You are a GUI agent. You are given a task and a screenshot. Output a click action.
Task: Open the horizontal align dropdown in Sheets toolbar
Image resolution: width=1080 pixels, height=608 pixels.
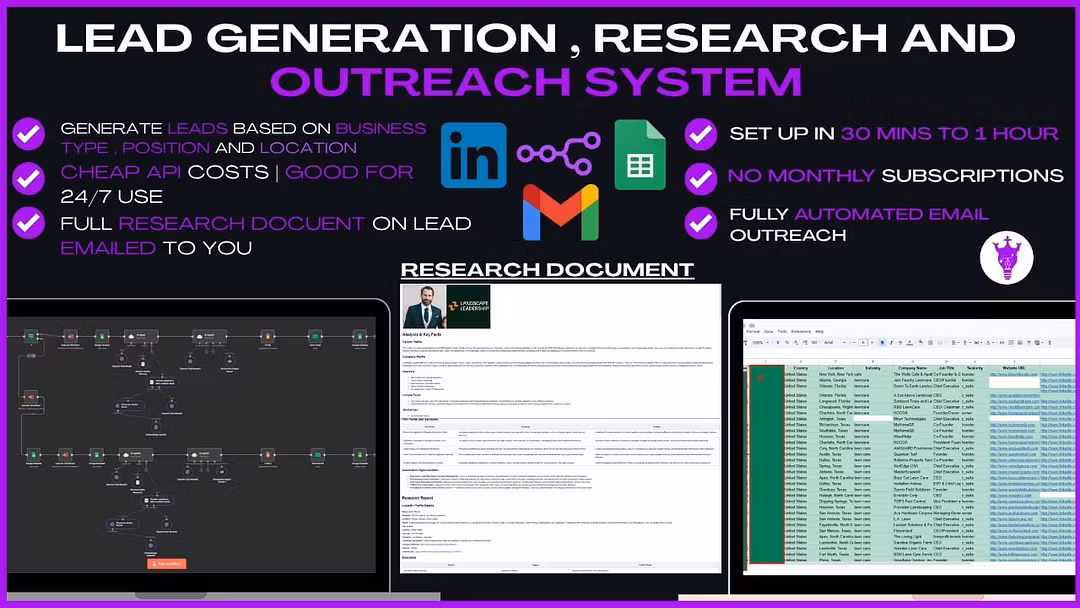pyautogui.click(x=955, y=343)
